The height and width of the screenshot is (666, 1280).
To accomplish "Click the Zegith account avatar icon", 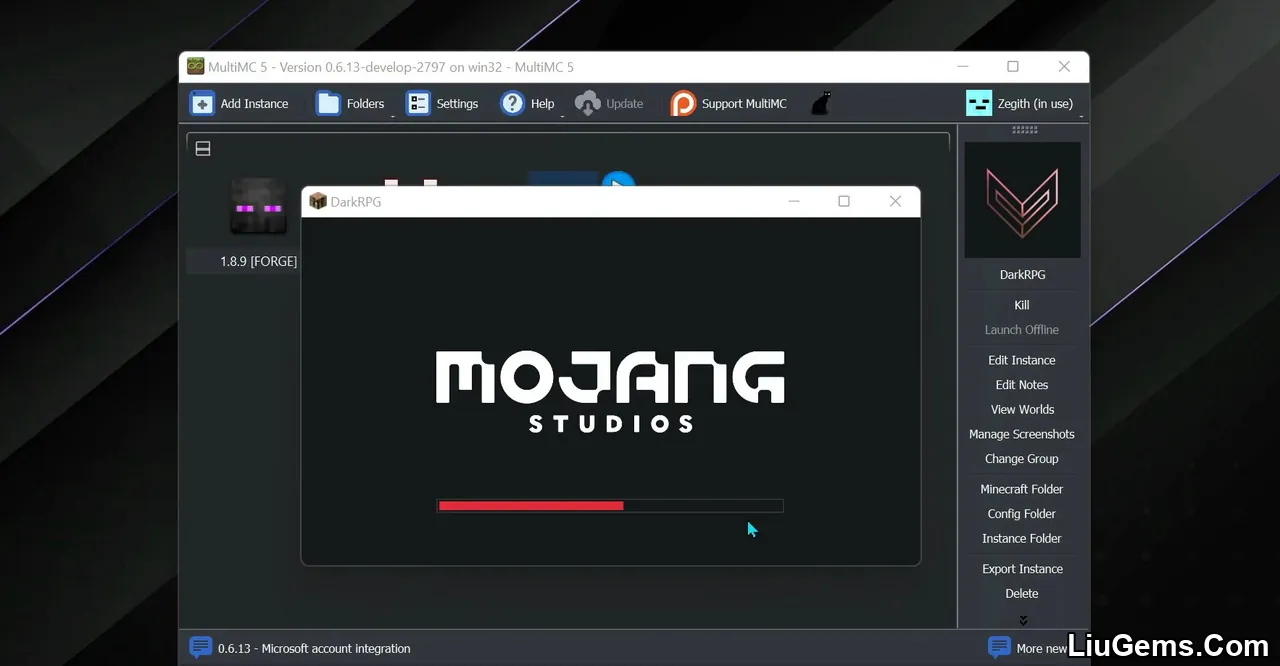I will (x=979, y=103).
